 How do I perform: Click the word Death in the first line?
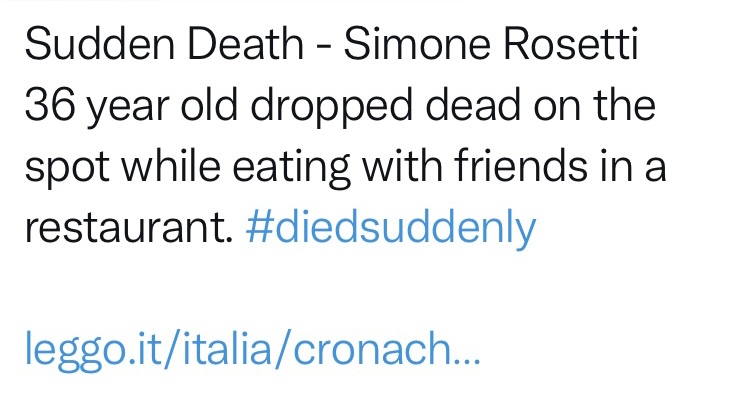point(245,44)
